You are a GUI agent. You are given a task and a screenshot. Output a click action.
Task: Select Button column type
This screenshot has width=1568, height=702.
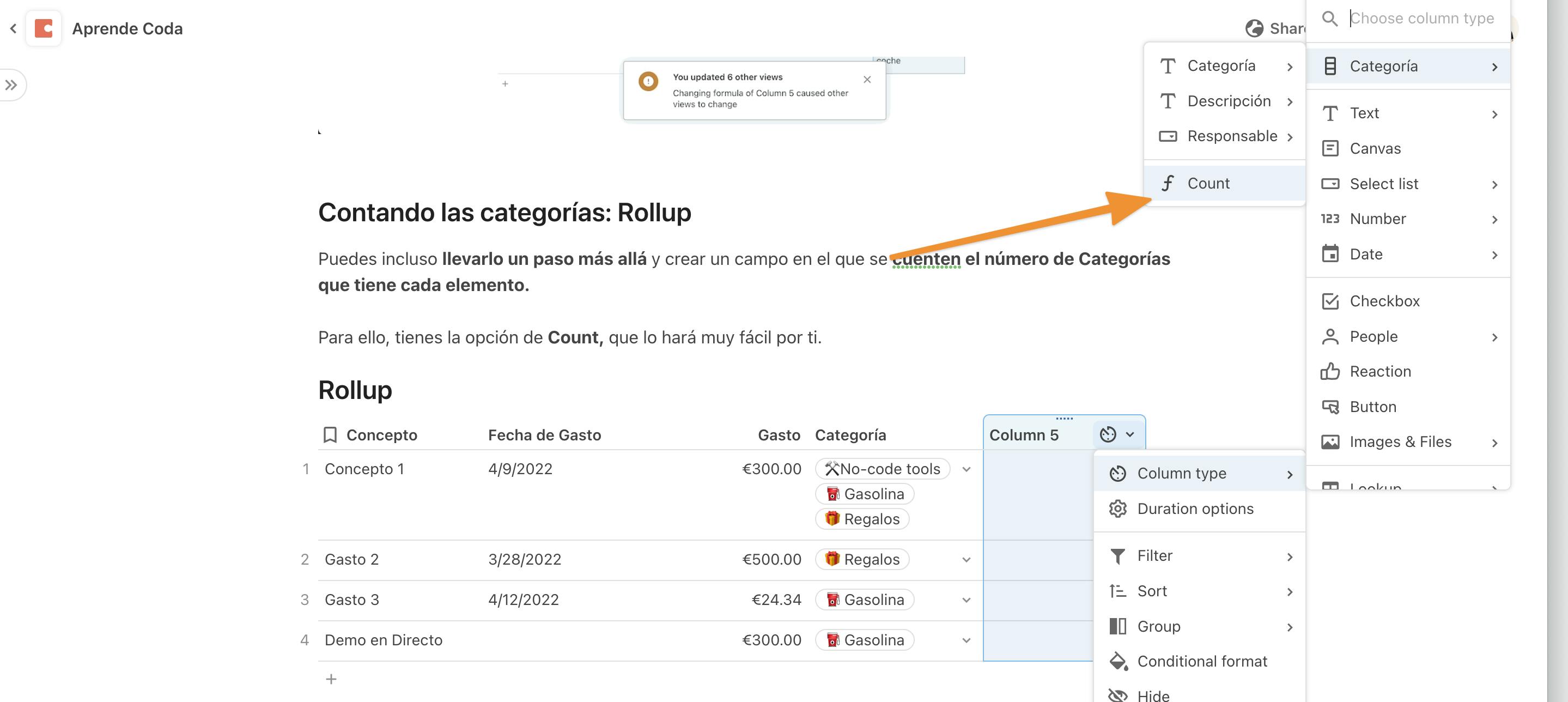[1372, 407]
